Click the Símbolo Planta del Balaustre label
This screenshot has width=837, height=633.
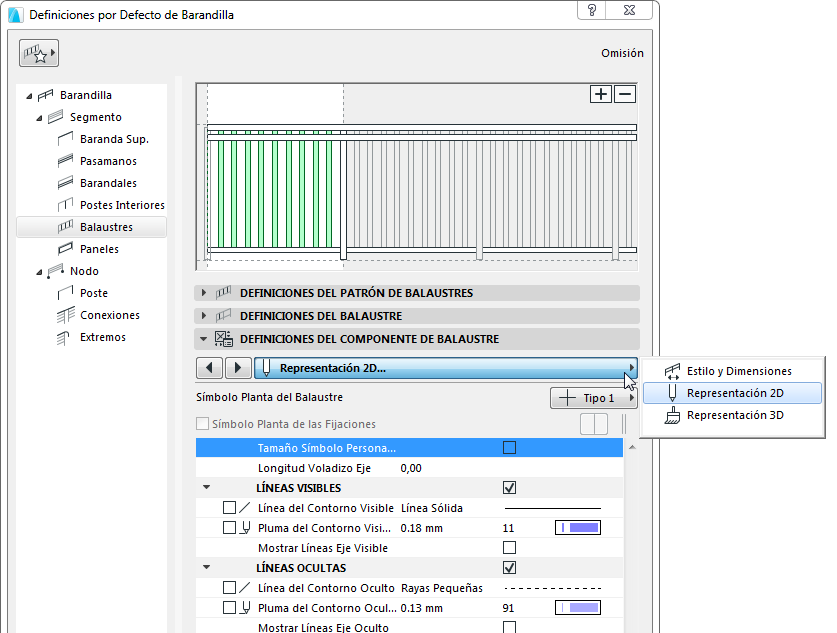pyautogui.click(x=270, y=397)
